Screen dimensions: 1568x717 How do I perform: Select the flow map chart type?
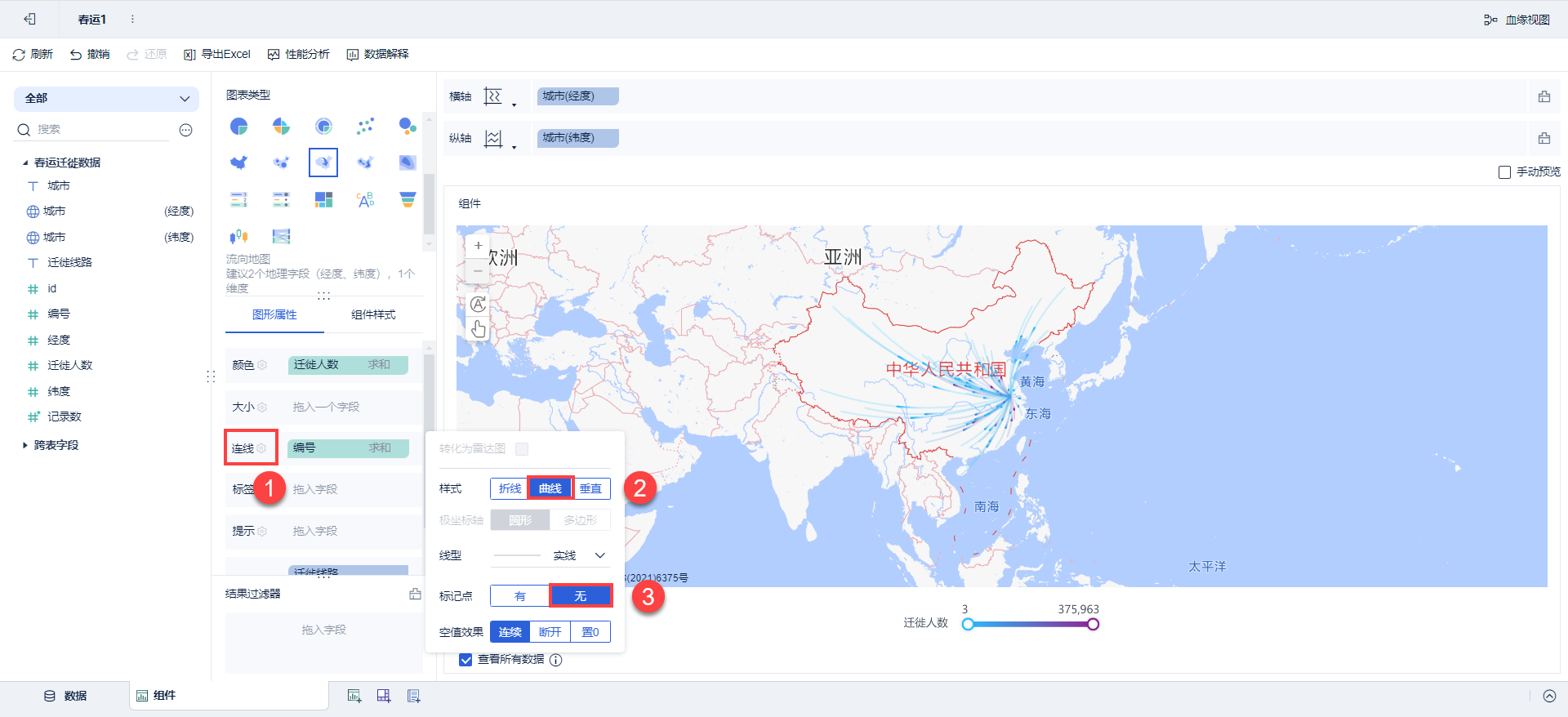(x=323, y=163)
